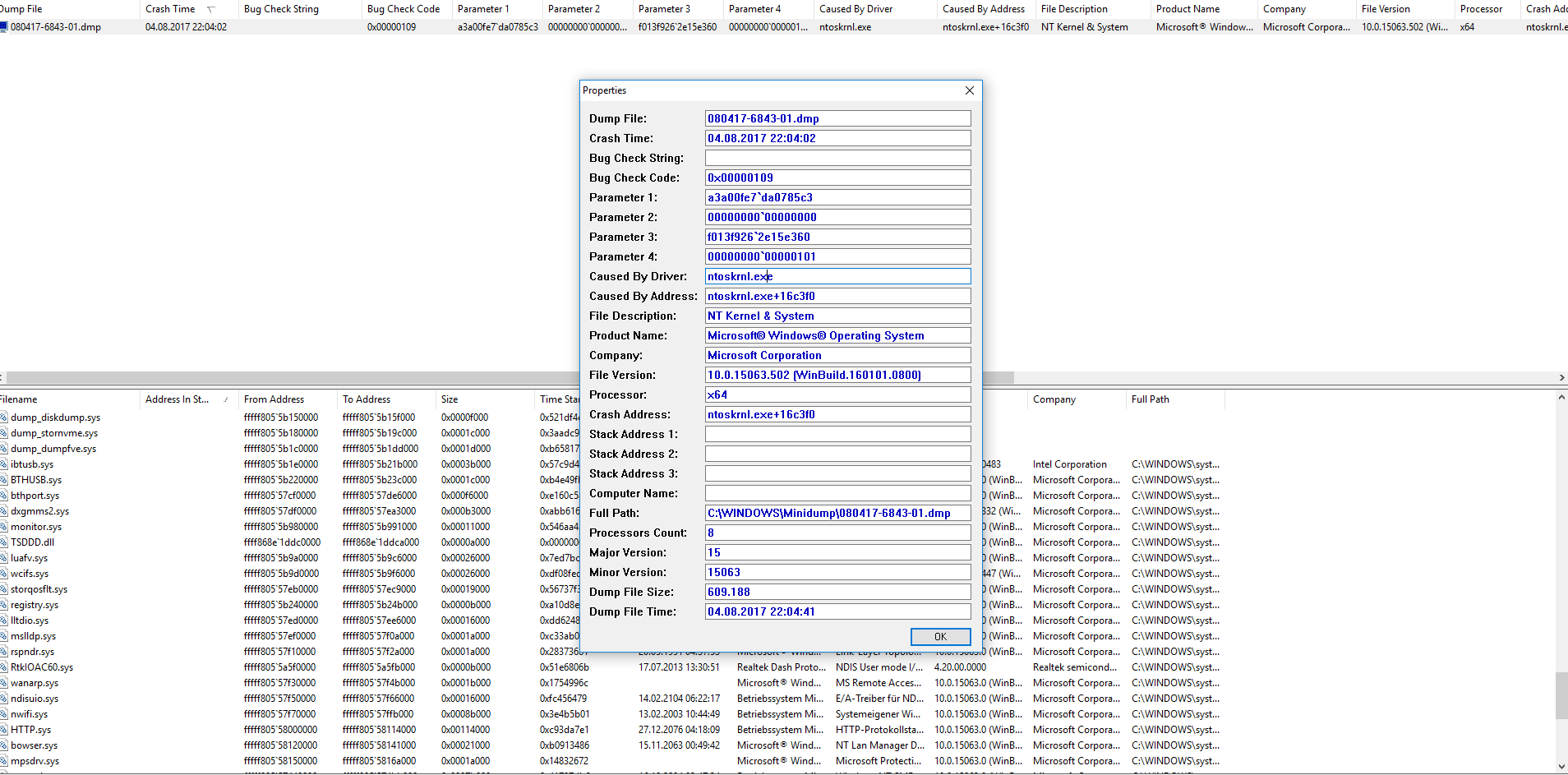Sort crash list by Crash Time column

coord(188,9)
